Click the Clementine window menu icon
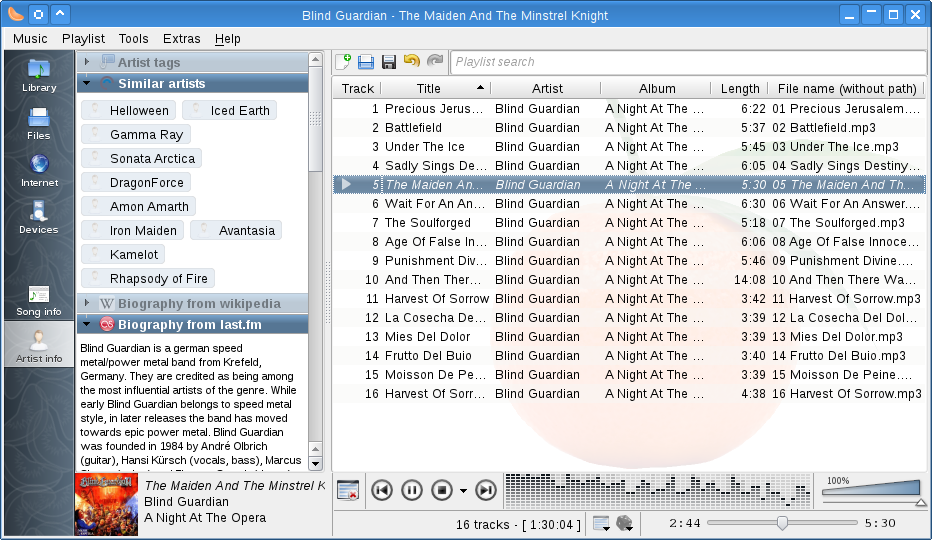The image size is (932, 540). click(x=15, y=14)
